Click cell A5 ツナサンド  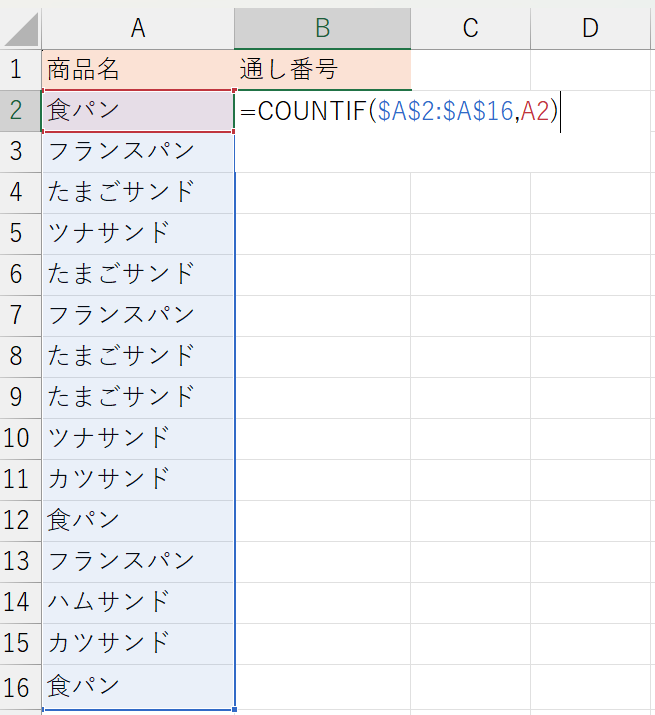click(138, 234)
